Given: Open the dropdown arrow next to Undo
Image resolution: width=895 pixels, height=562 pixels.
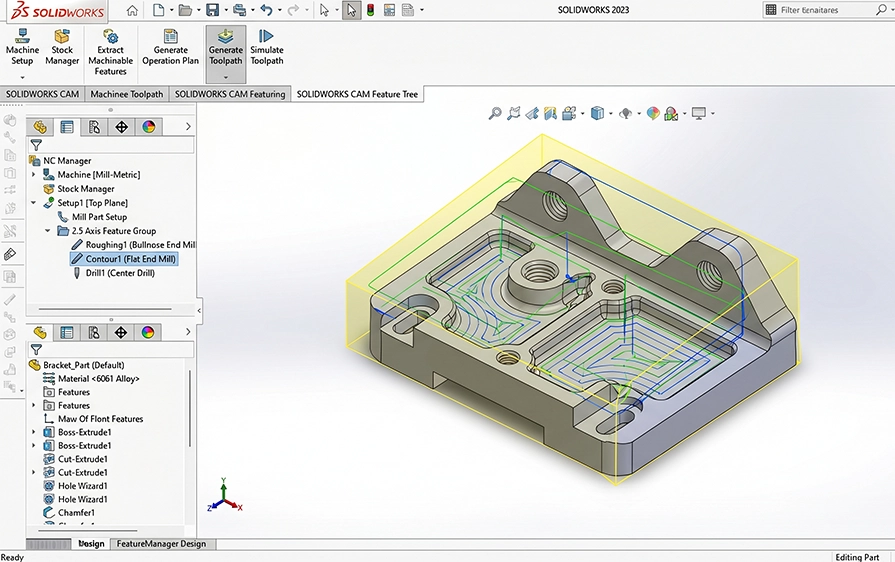Looking at the screenshot, I should pos(280,10).
